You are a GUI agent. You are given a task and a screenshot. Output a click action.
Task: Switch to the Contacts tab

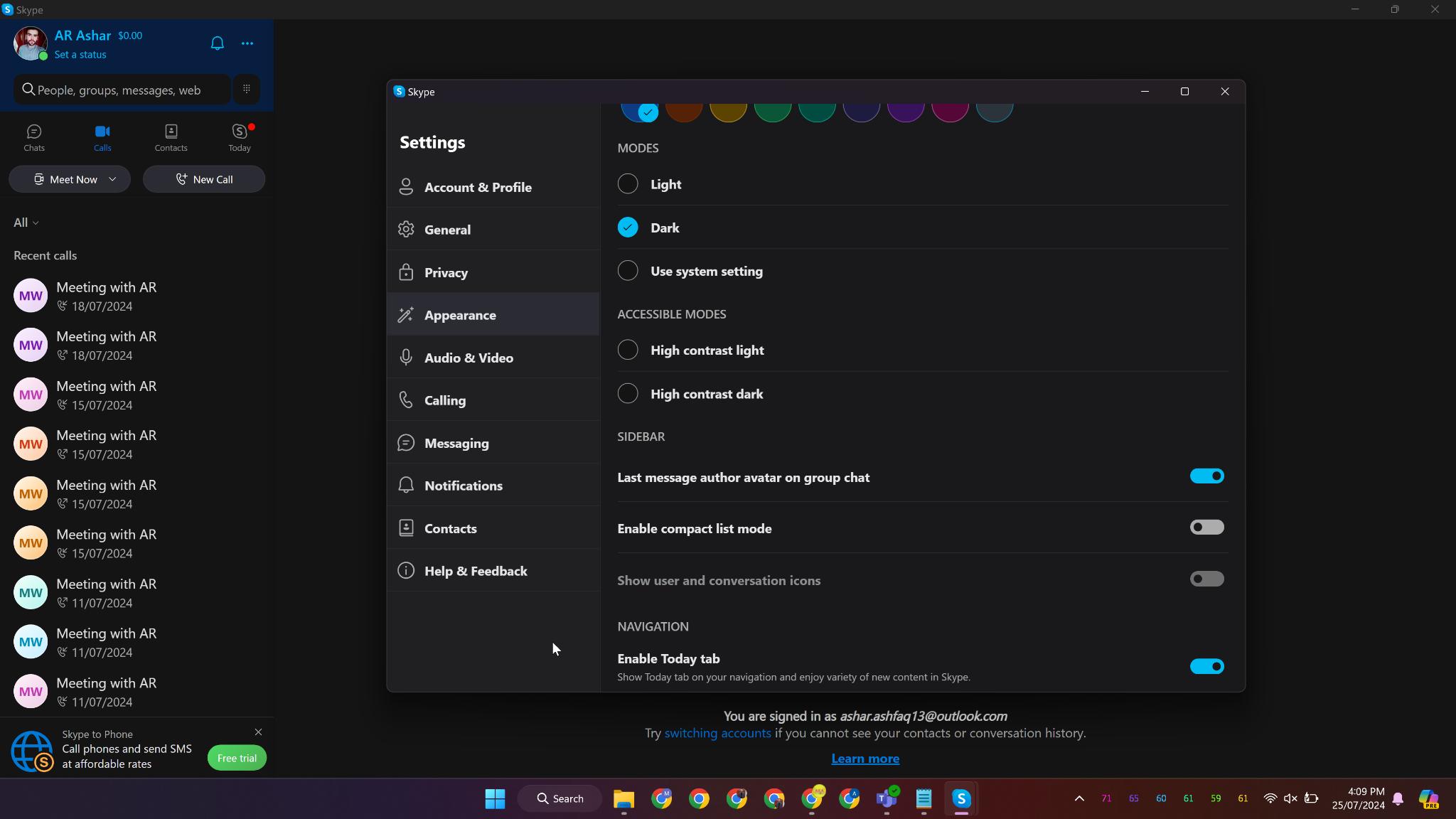171,138
